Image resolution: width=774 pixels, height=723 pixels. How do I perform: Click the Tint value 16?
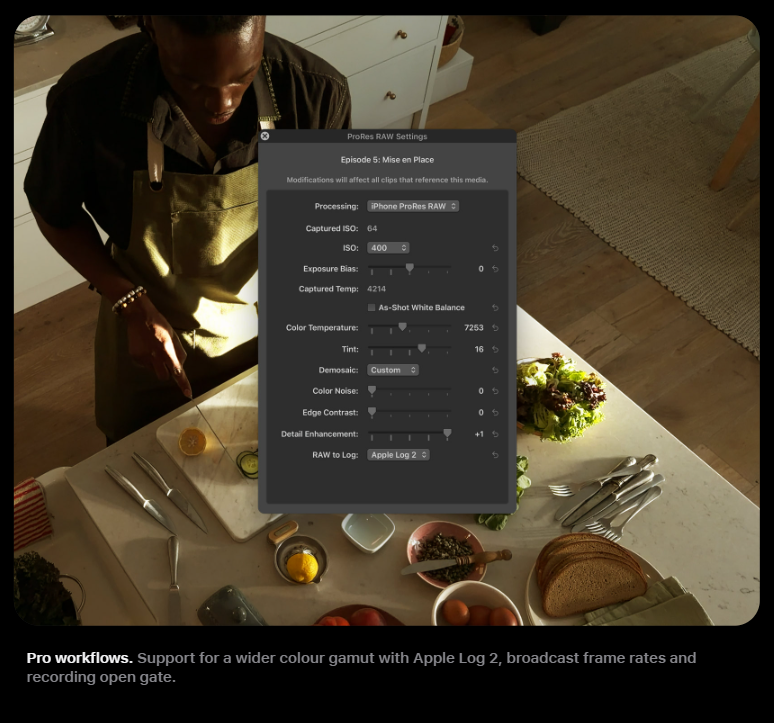[x=479, y=349]
